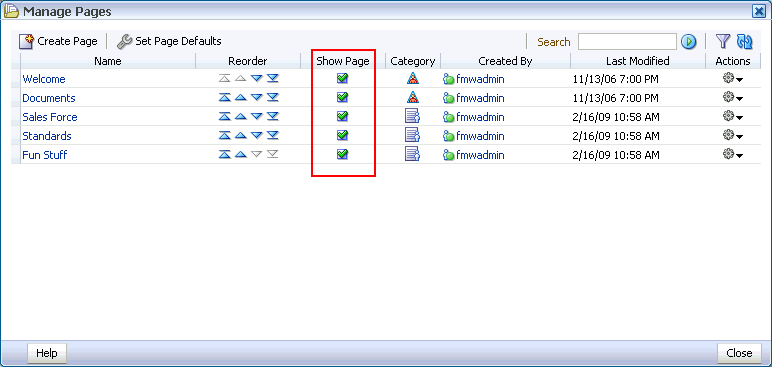Image resolution: width=772 pixels, height=380 pixels.
Task: Click the refresh icon beside the filter
Action: [744, 42]
